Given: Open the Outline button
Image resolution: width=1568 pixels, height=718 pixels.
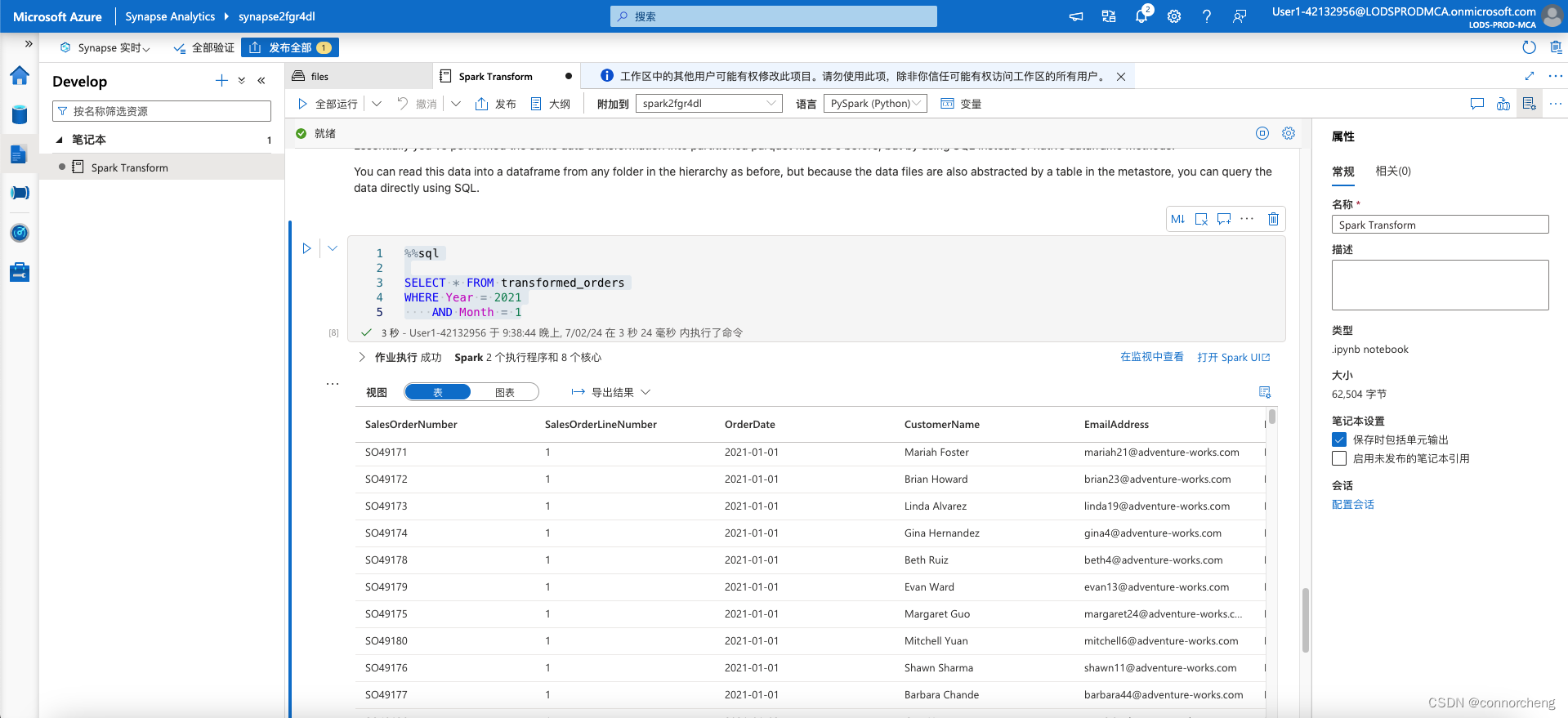Looking at the screenshot, I should [x=551, y=104].
